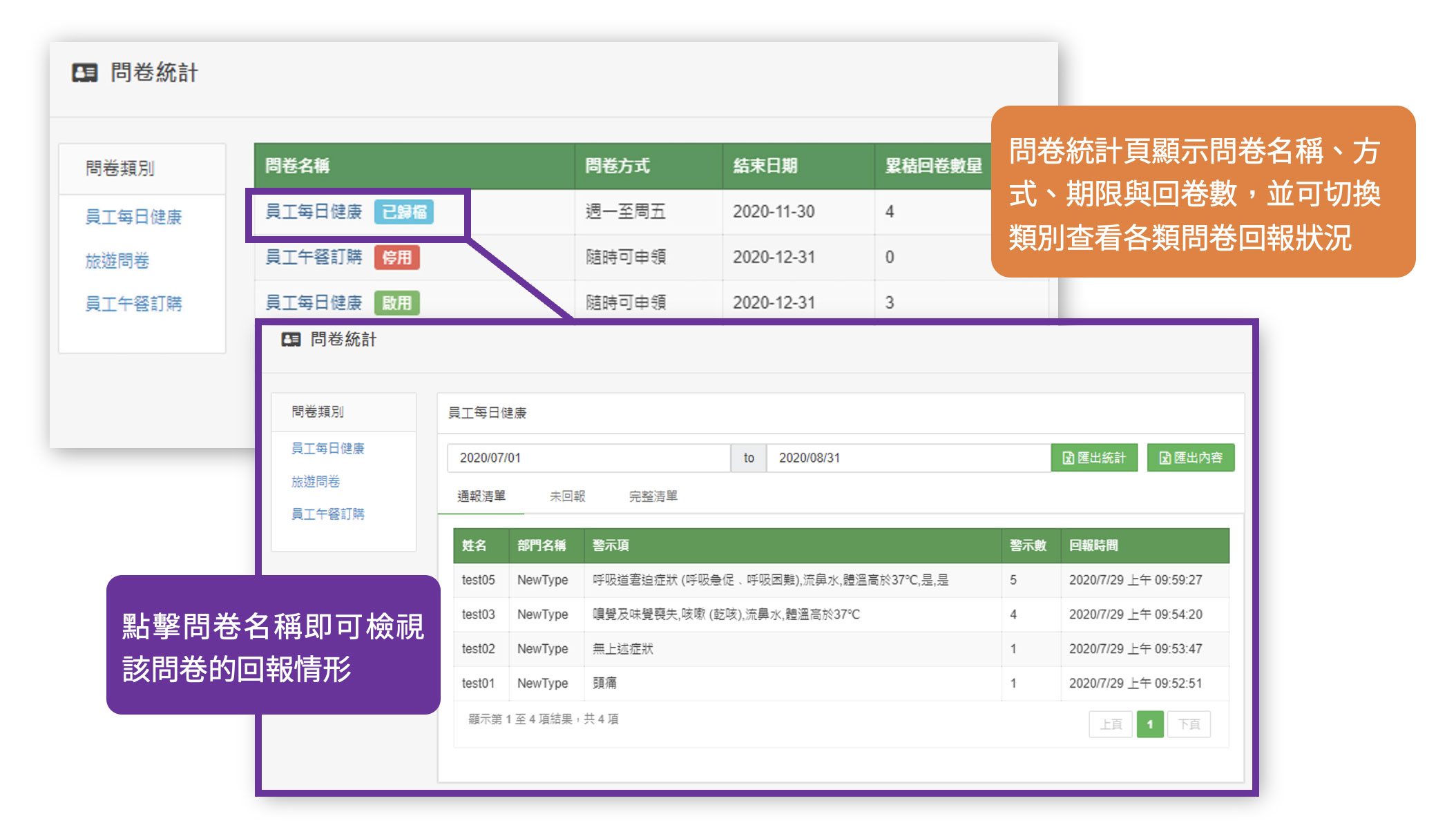Click the ID card icon in lower panel header
The width and height of the screenshot is (1456, 834).
click(291, 340)
